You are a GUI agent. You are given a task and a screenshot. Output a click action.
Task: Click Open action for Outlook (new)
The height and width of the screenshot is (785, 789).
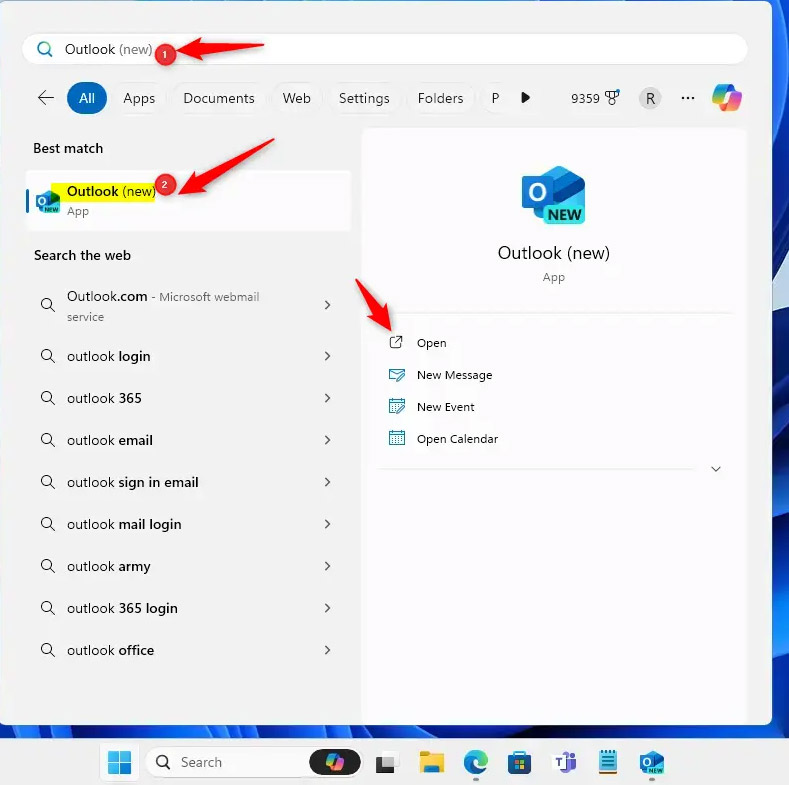click(x=431, y=343)
